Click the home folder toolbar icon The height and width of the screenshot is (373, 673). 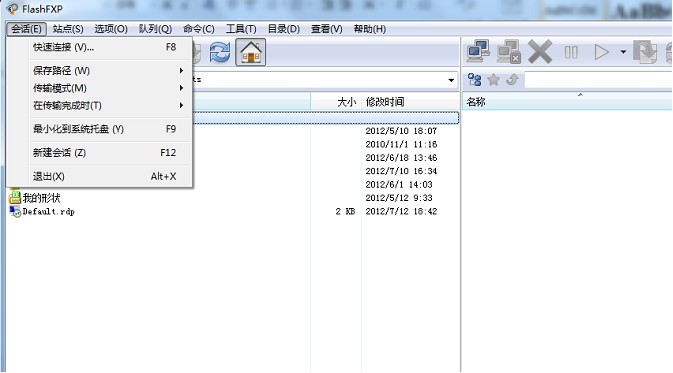coord(251,52)
